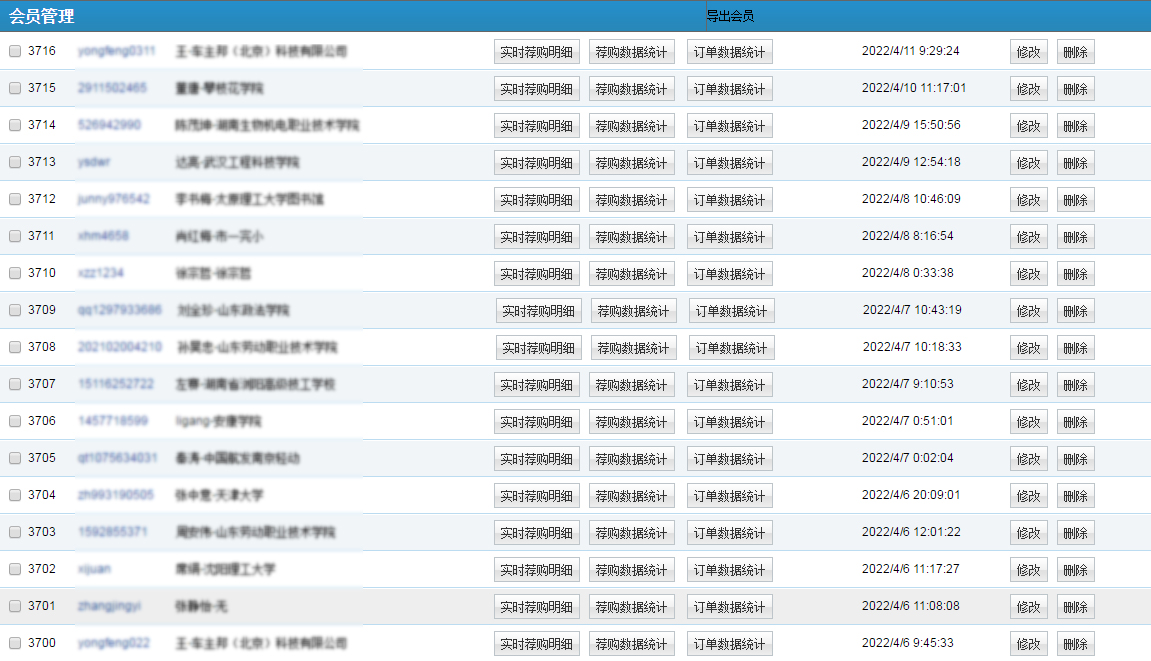Open the zhangjingyi username link
The height and width of the screenshot is (661, 1151).
(109, 606)
